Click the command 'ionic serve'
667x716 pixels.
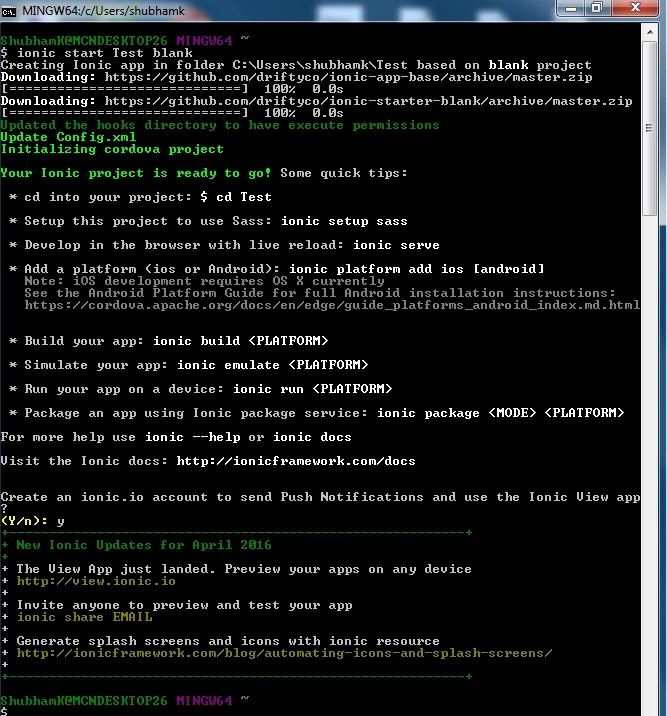click(396, 245)
